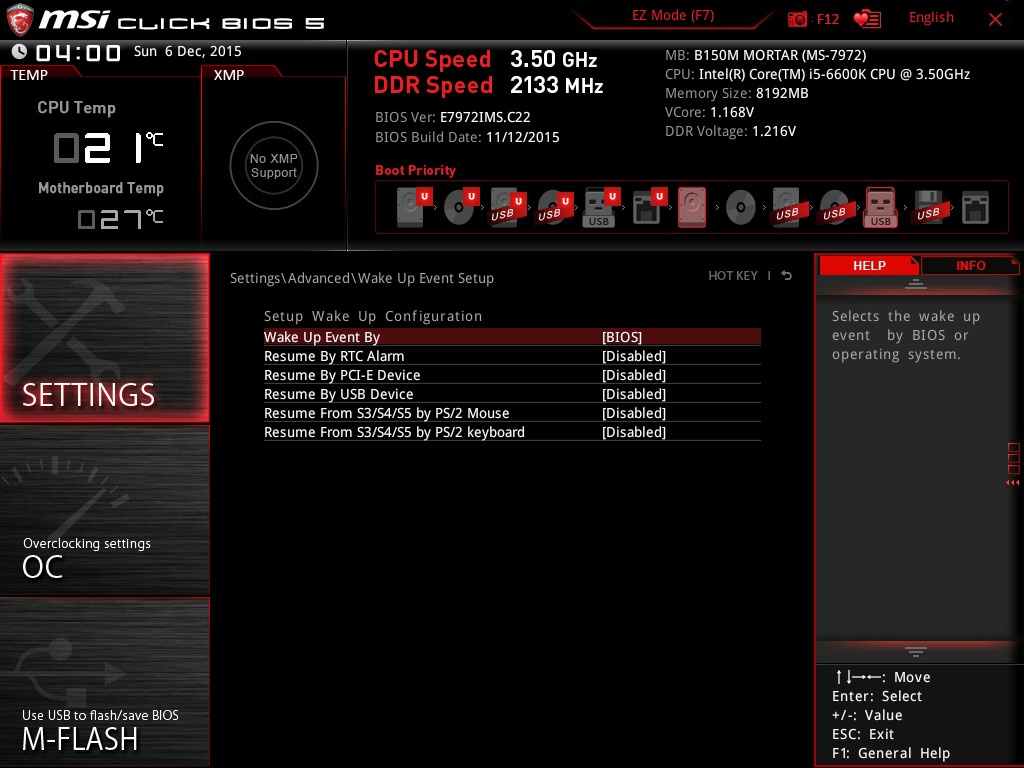The height and width of the screenshot is (768, 1024).
Task: Click the 04:00 time display
Action: click(78, 52)
